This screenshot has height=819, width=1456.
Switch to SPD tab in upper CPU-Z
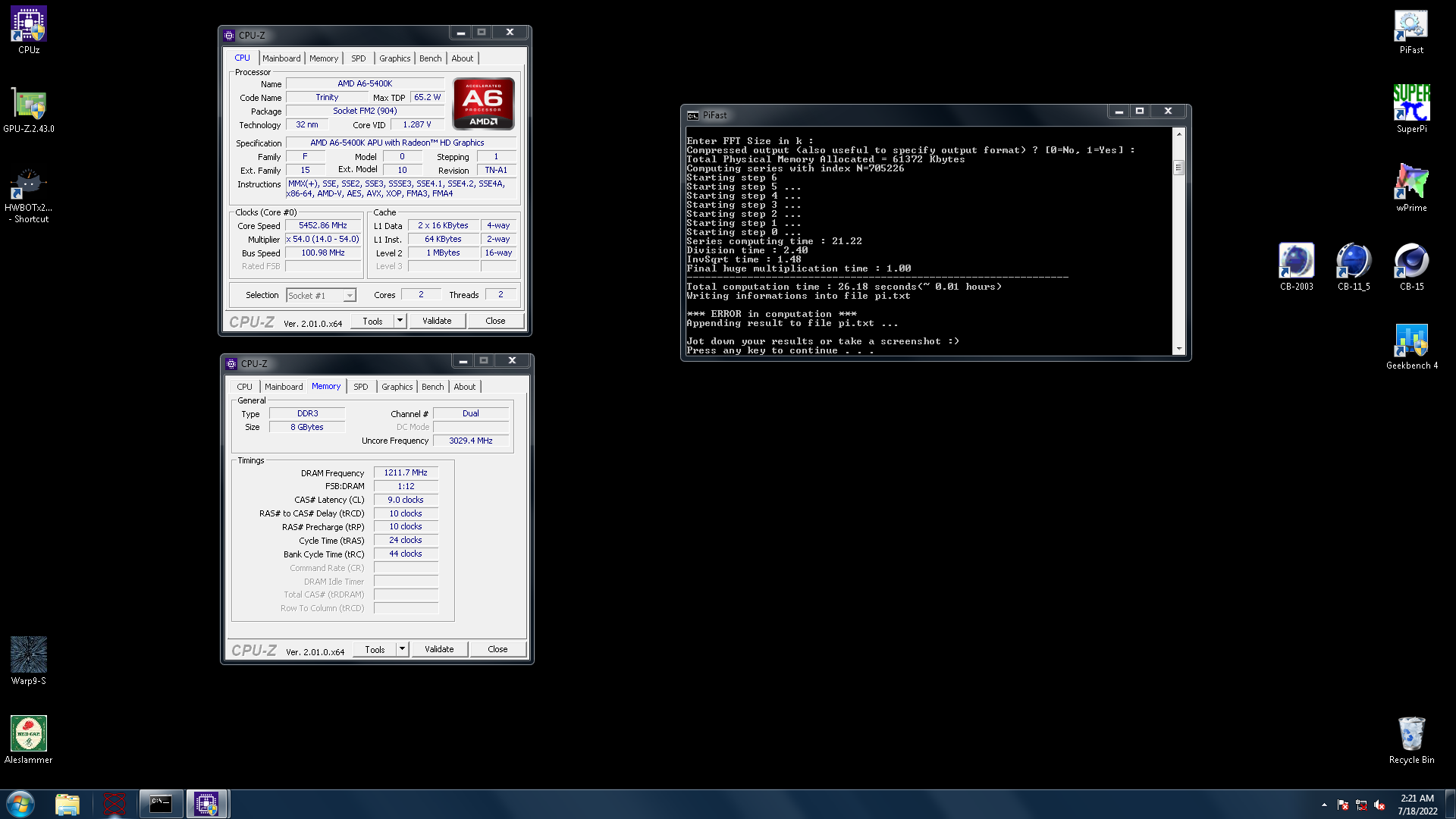click(359, 58)
